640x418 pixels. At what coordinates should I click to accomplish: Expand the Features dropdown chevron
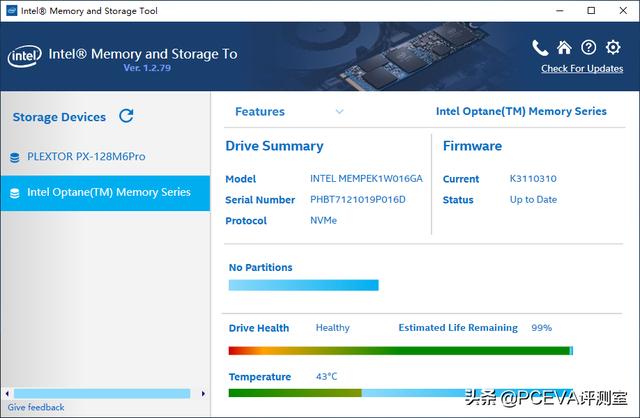340,111
